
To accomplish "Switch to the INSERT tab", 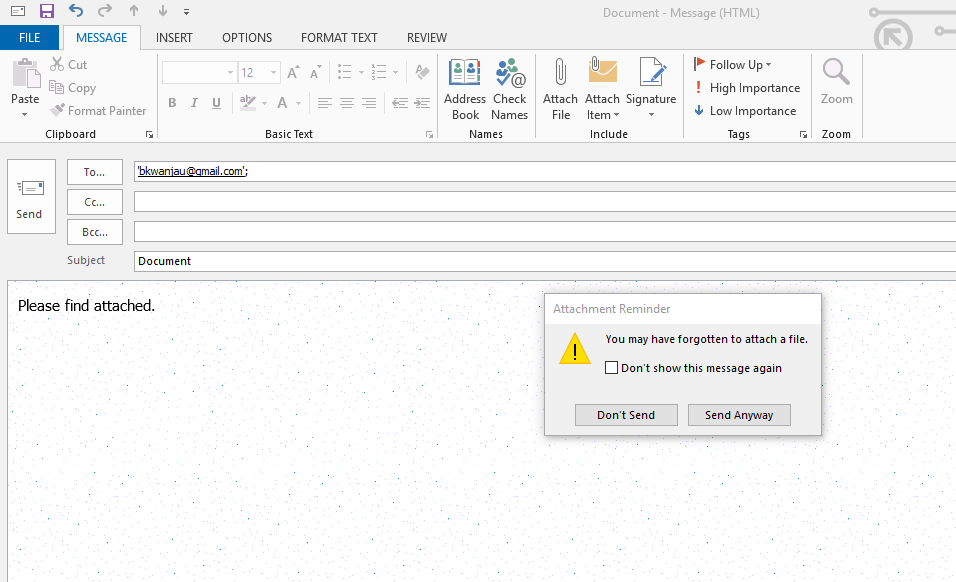I will (x=174, y=38).
